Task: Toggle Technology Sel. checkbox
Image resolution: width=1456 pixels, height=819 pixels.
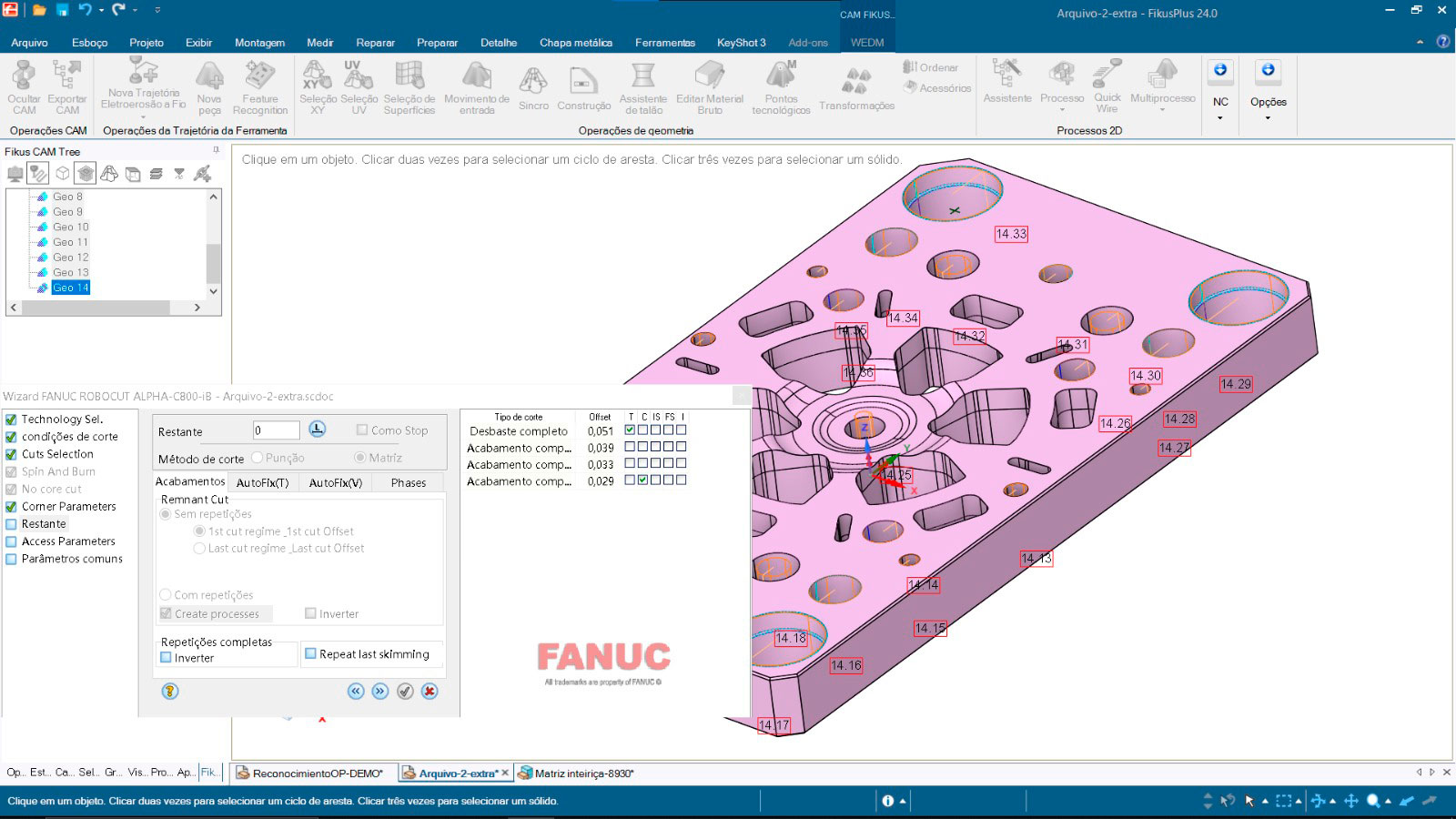Action: click(x=12, y=420)
